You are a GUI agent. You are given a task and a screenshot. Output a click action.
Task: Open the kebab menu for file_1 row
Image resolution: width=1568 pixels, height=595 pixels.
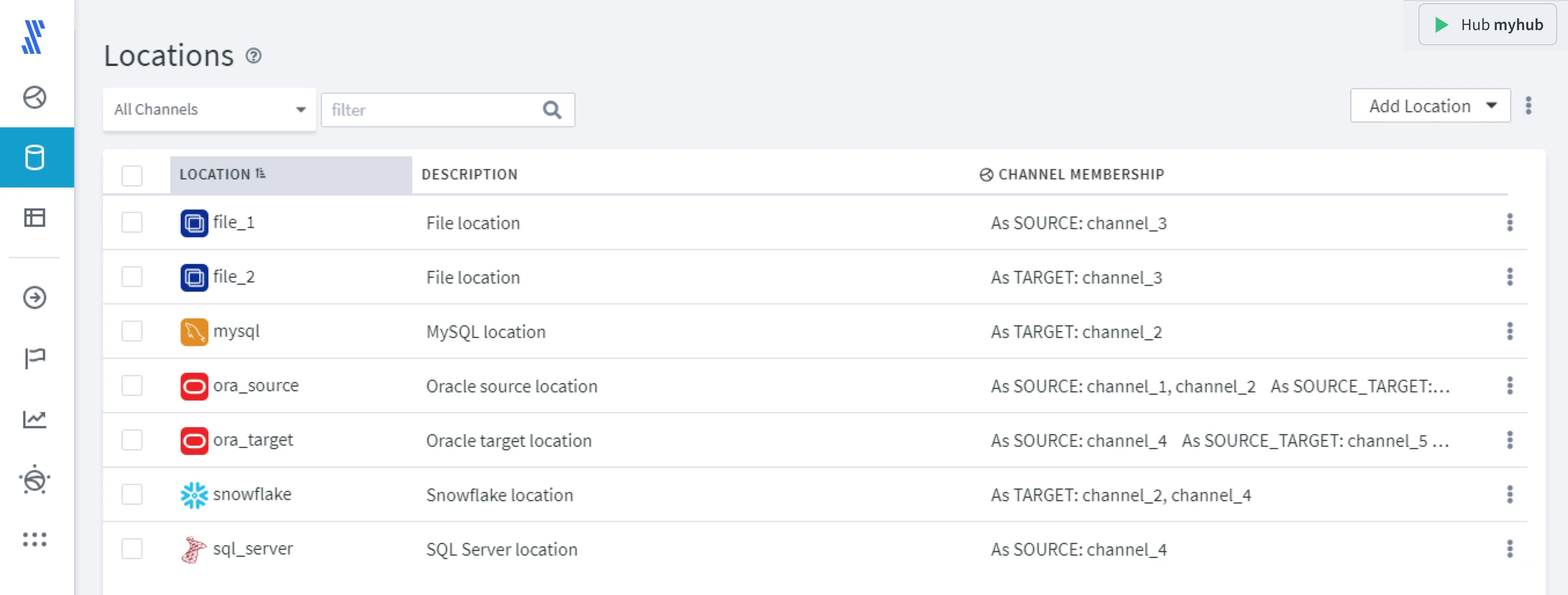coord(1510,223)
